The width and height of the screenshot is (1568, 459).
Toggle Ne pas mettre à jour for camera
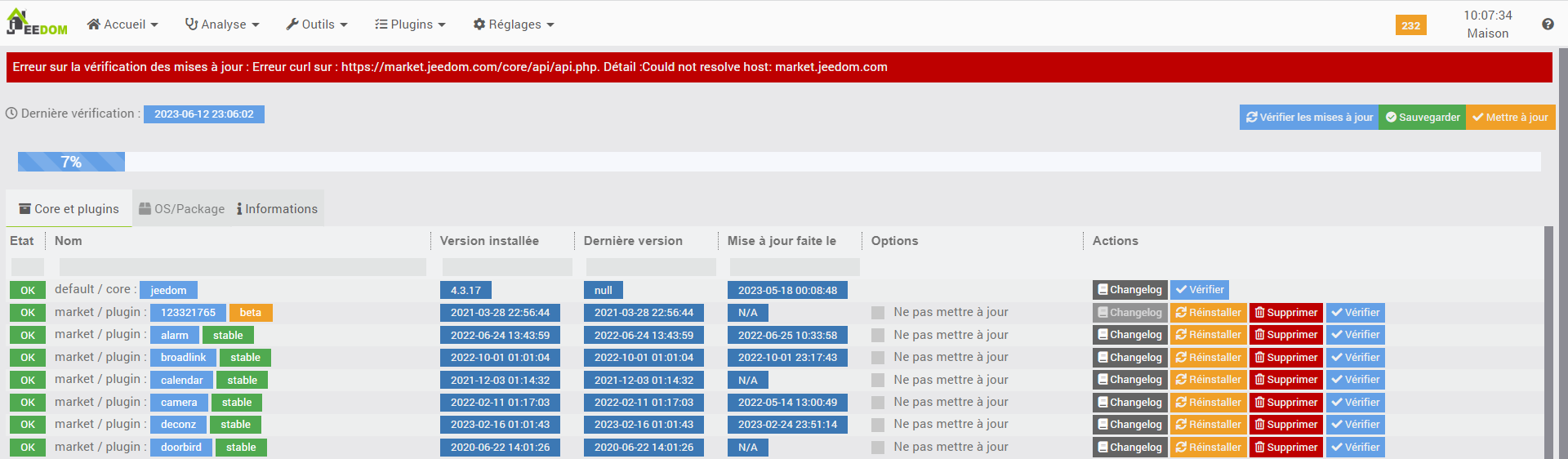point(878,403)
